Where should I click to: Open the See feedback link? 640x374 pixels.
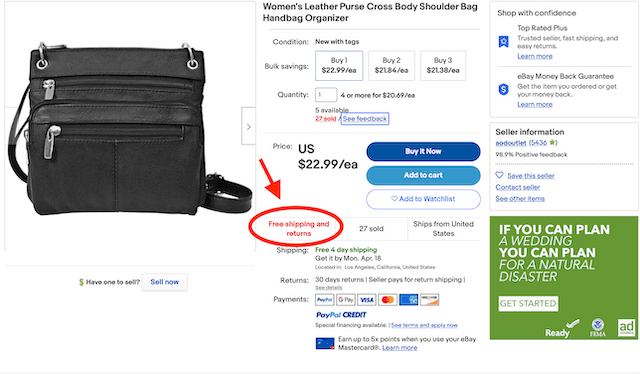364,119
